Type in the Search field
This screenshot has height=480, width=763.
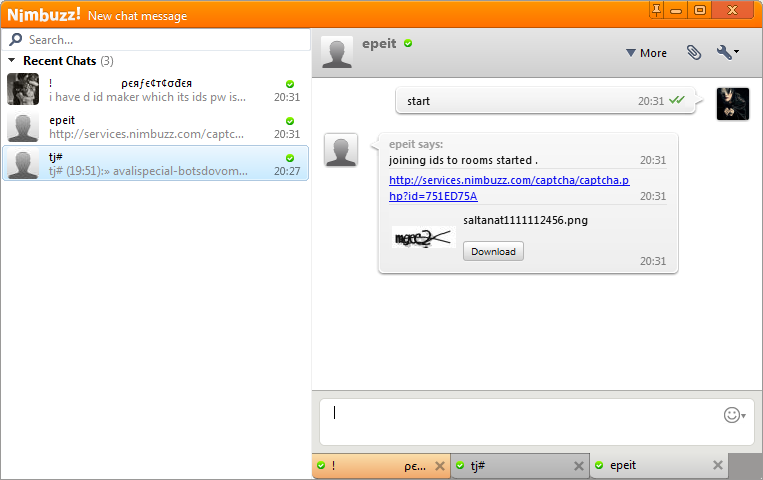pyautogui.click(x=156, y=39)
